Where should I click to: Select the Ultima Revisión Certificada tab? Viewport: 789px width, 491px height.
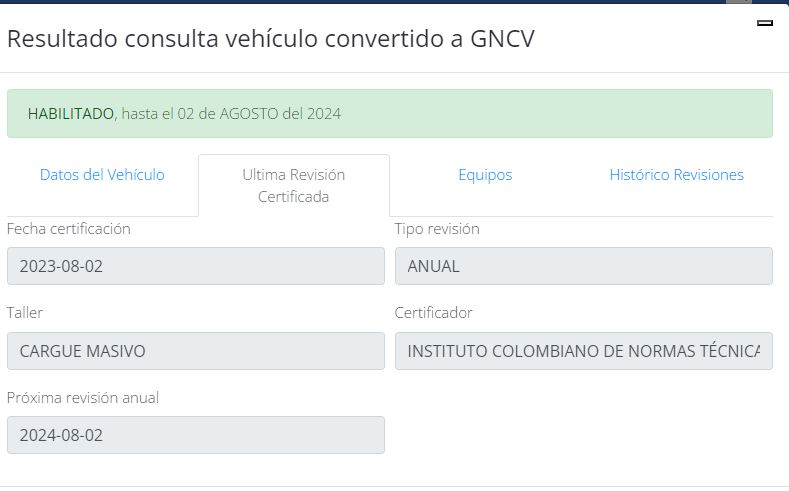point(294,185)
